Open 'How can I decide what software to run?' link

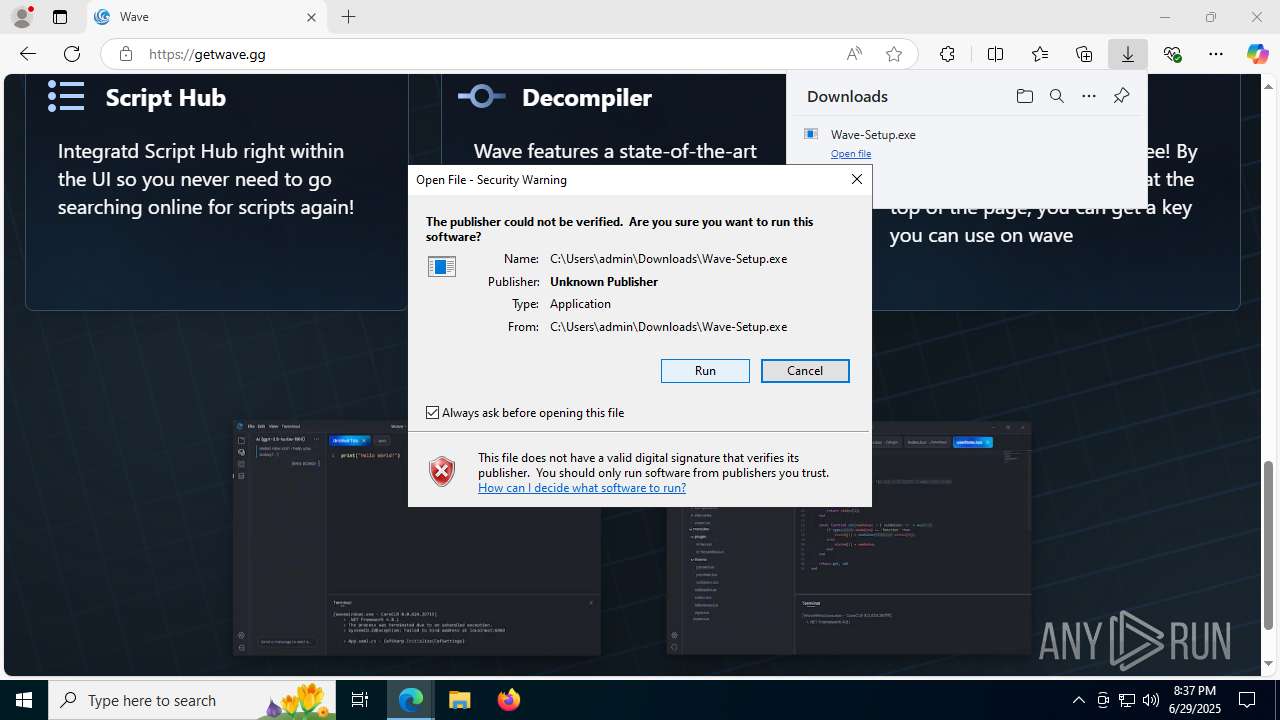[582, 488]
